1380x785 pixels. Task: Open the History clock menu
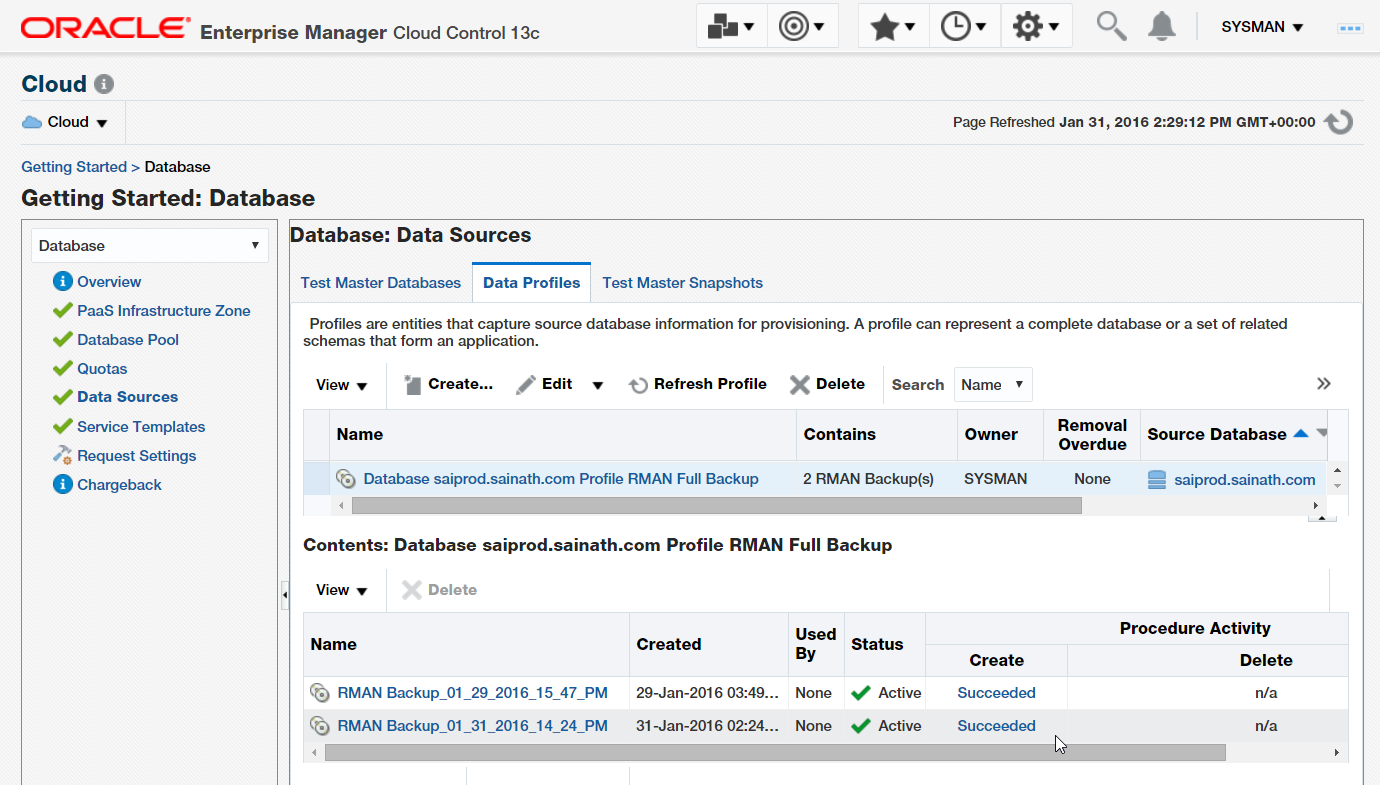pyautogui.click(x=964, y=27)
